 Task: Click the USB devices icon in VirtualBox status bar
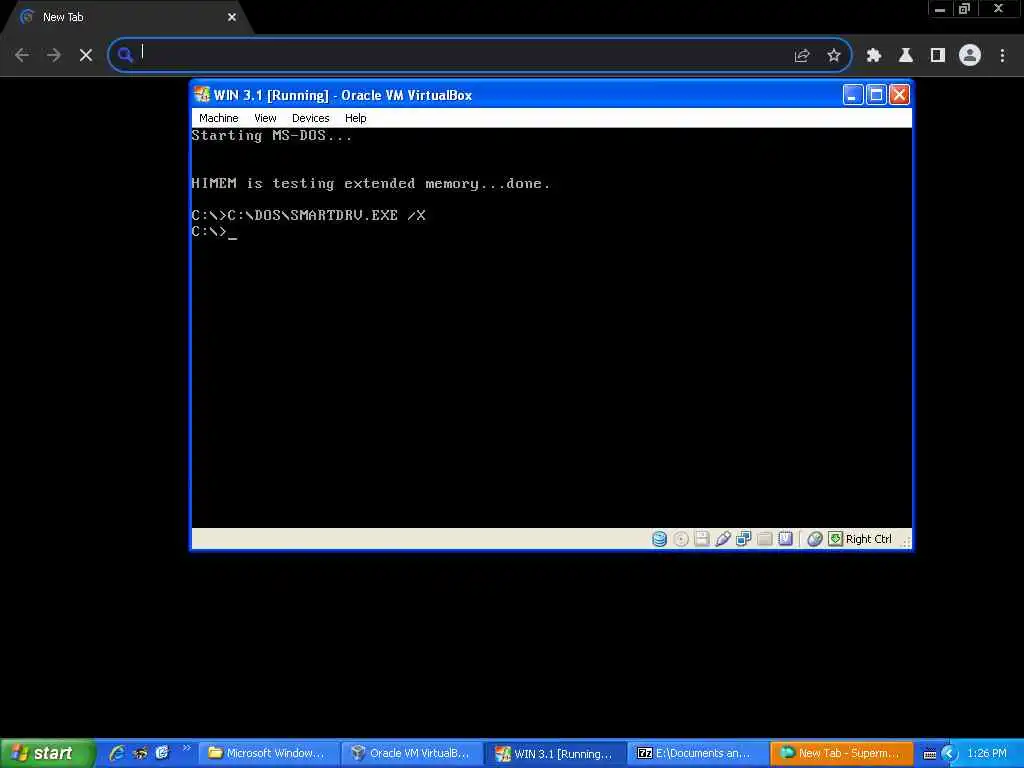[x=722, y=539]
